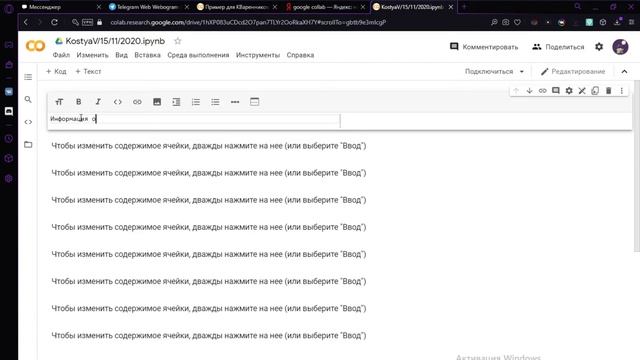Viewport: 640px width, 360px height.
Task: Click the page vertical scrollbar
Action: tap(636, 167)
